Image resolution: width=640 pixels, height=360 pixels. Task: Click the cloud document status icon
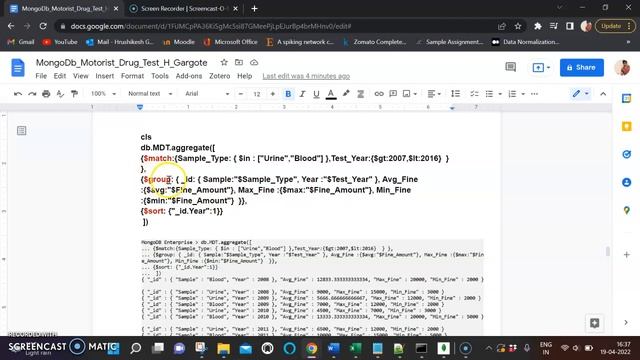pos(254,62)
